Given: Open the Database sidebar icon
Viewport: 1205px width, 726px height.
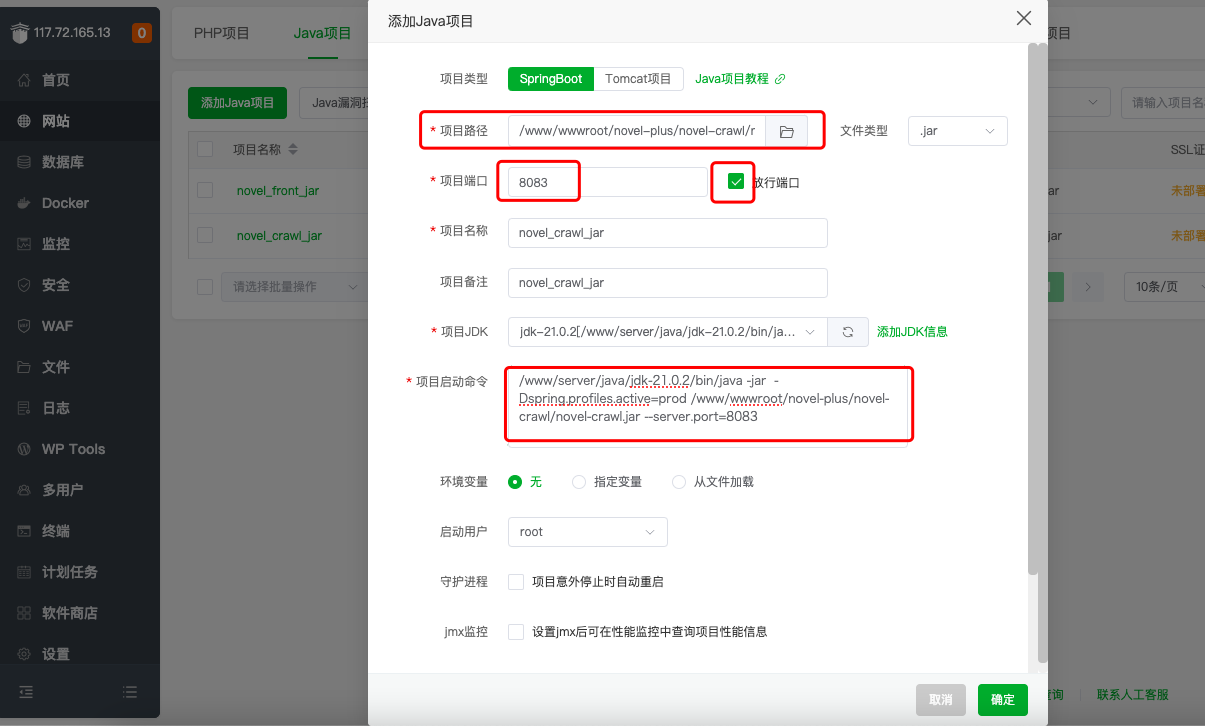Looking at the screenshot, I should coord(24,162).
